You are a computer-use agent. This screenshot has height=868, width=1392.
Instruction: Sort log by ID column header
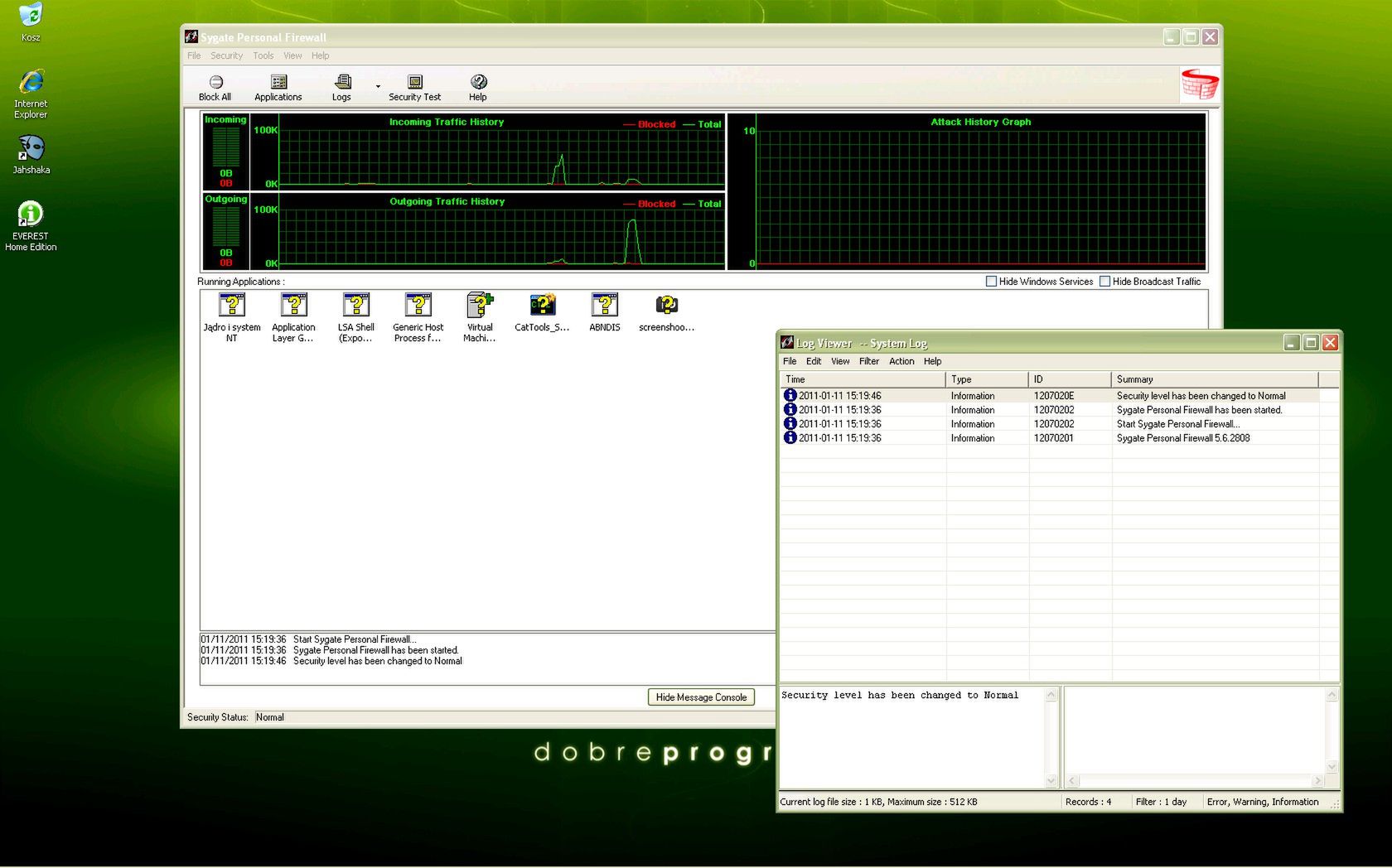point(1070,379)
